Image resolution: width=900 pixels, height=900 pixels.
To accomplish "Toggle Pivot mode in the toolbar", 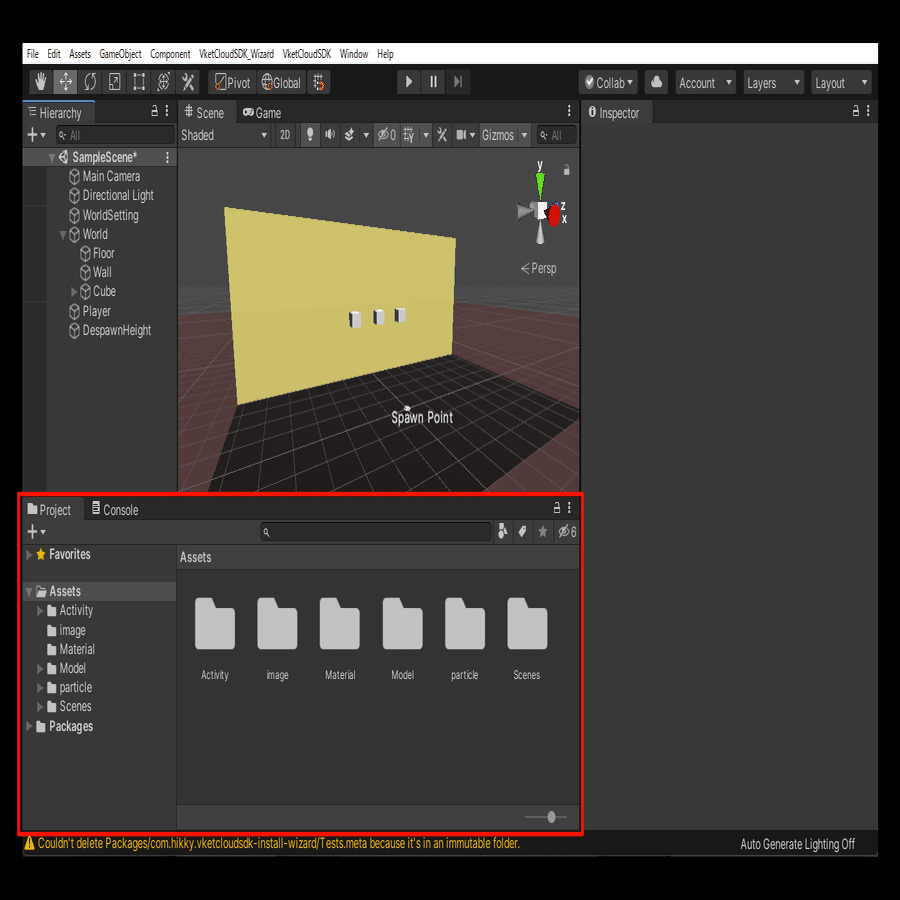I will tap(231, 81).
